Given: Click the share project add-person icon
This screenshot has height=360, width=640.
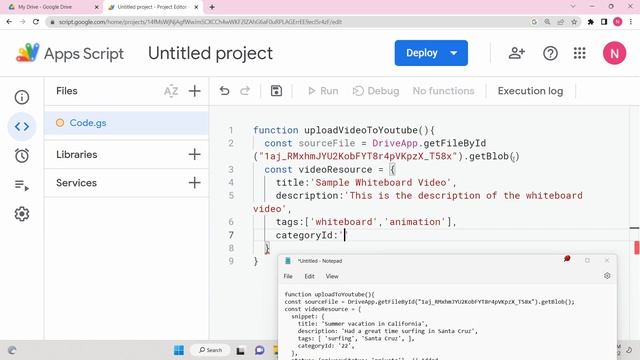Looking at the screenshot, I should 516,53.
